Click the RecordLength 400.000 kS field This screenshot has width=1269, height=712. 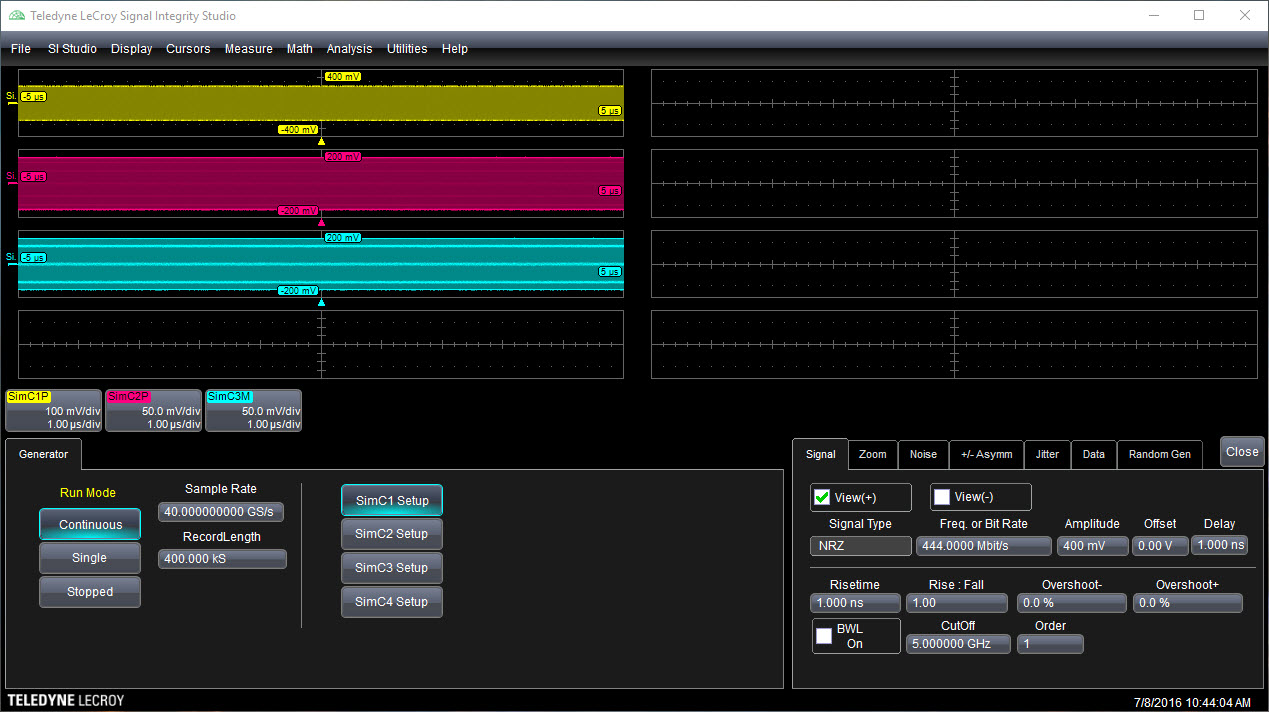click(222, 559)
